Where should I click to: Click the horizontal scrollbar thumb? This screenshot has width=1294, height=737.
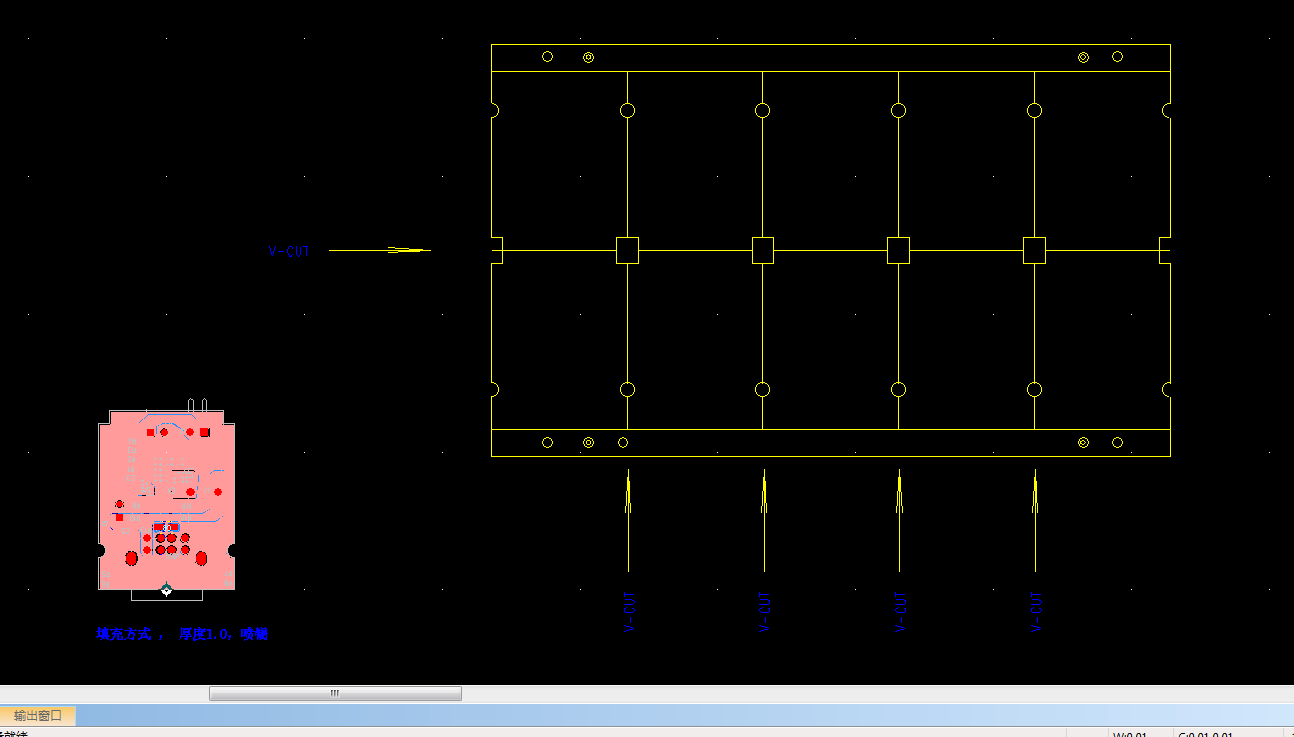(x=335, y=693)
